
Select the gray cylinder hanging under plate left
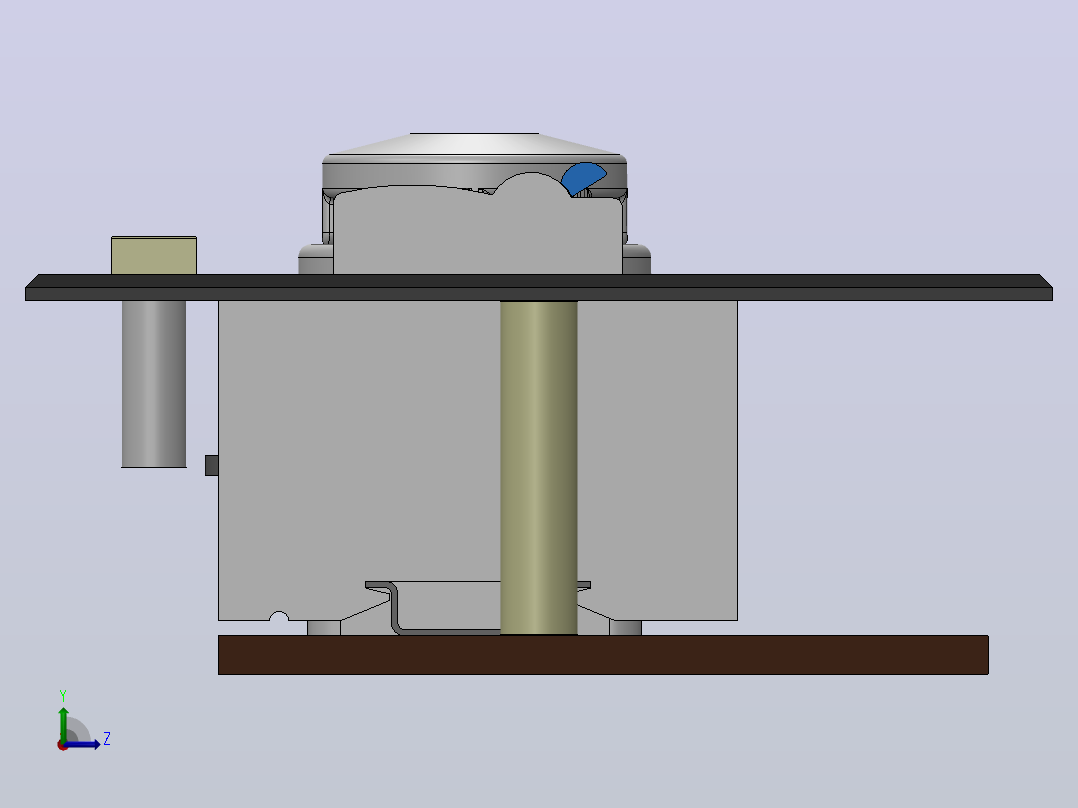[154, 384]
